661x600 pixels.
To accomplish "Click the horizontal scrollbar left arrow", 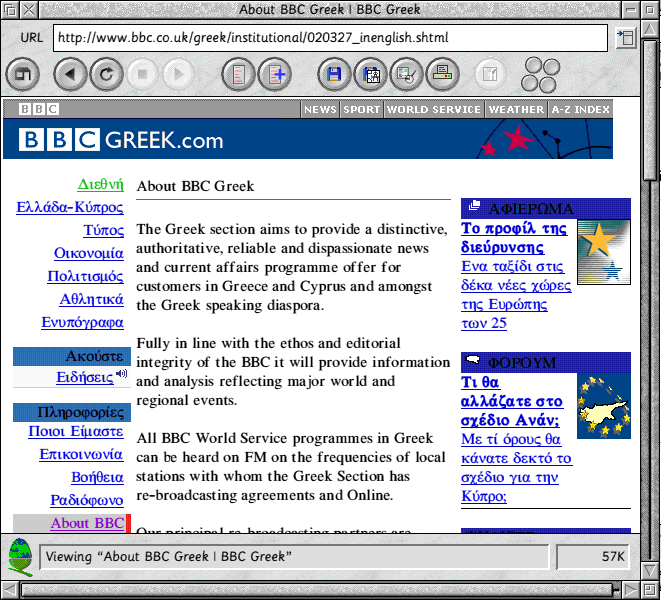I will coord(9,590).
